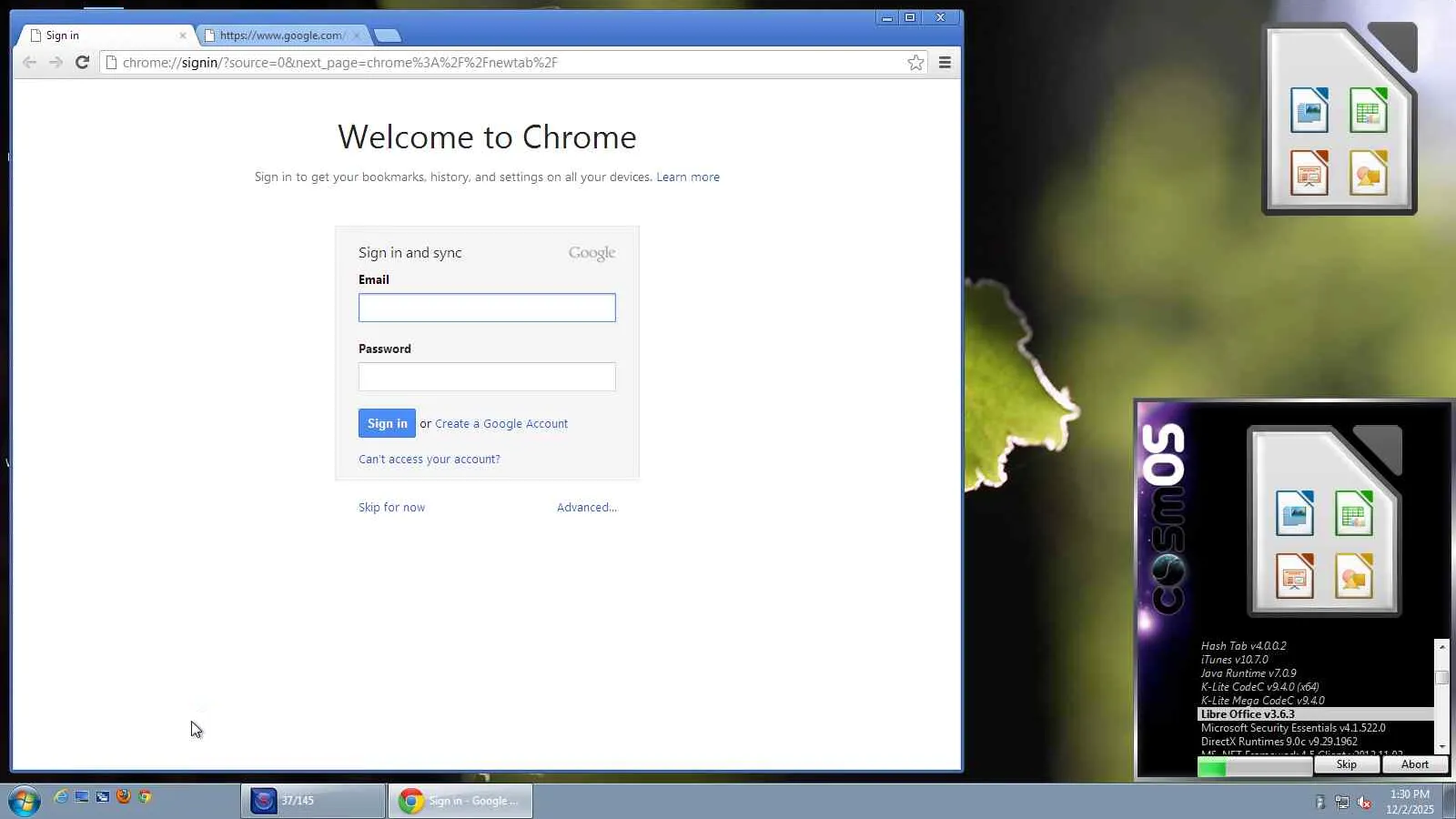Close the google.com tab
1456x819 pixels.
pos(357,35)
